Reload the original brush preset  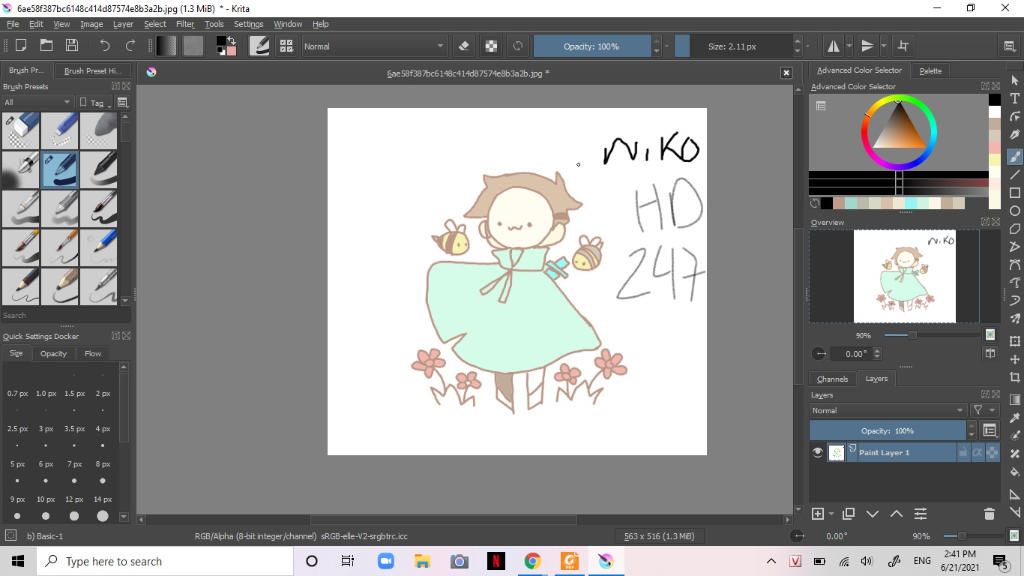(518, 46)
